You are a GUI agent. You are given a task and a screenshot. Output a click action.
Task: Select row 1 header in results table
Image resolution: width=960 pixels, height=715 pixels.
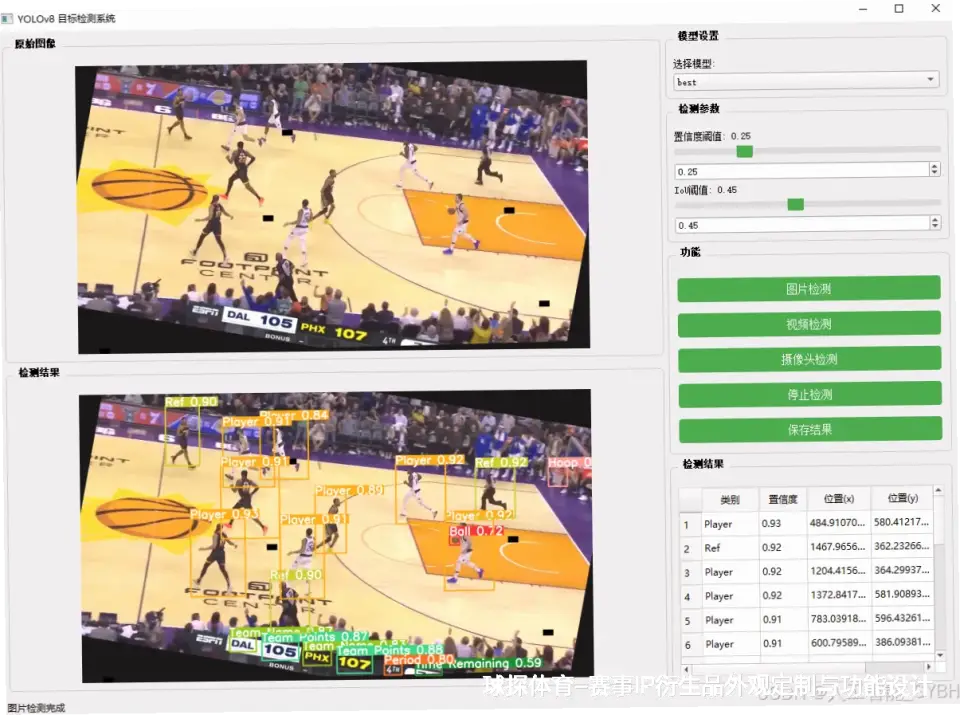[x=689, y=525]
